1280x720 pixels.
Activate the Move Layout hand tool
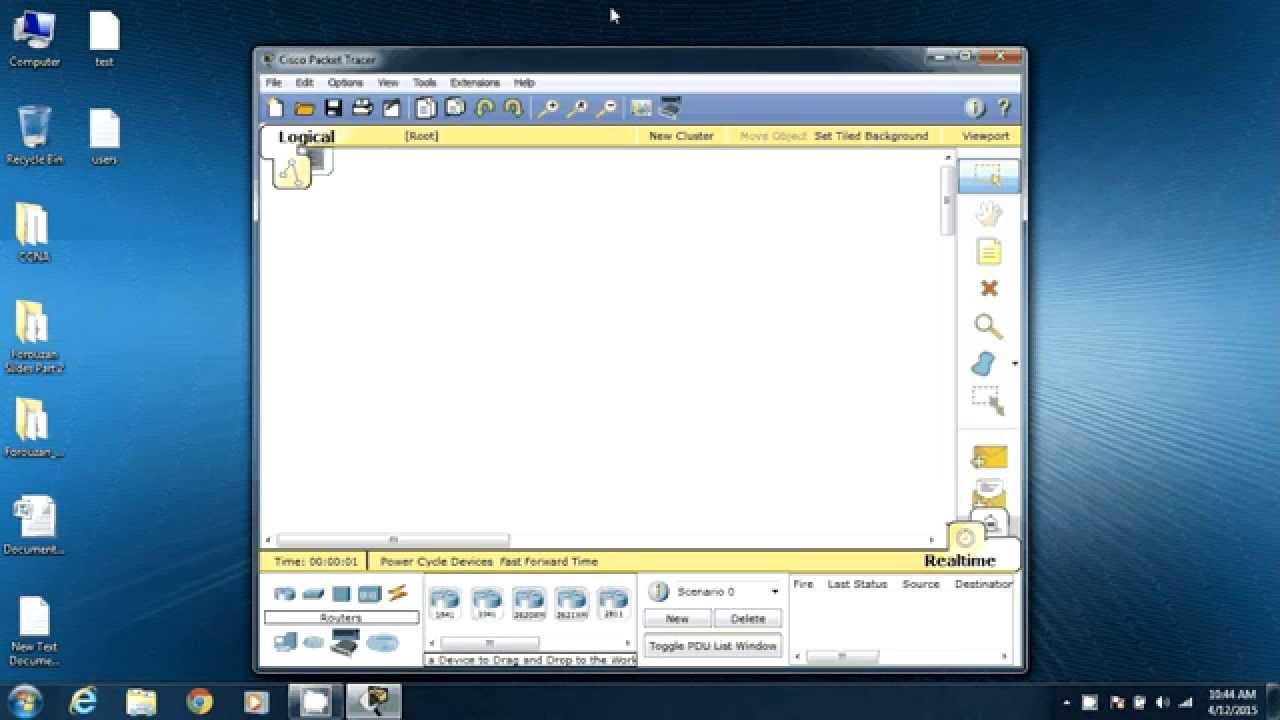click(x=989, y=213)
